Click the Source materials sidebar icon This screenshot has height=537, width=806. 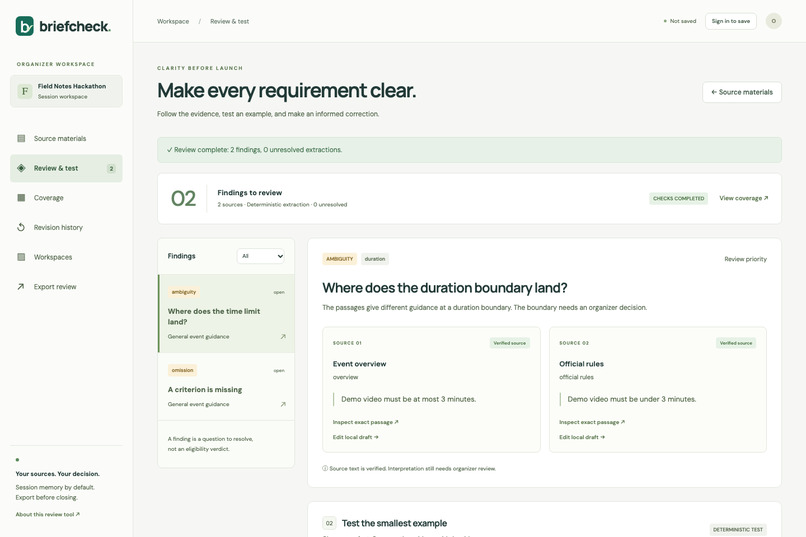coord(21,138)
